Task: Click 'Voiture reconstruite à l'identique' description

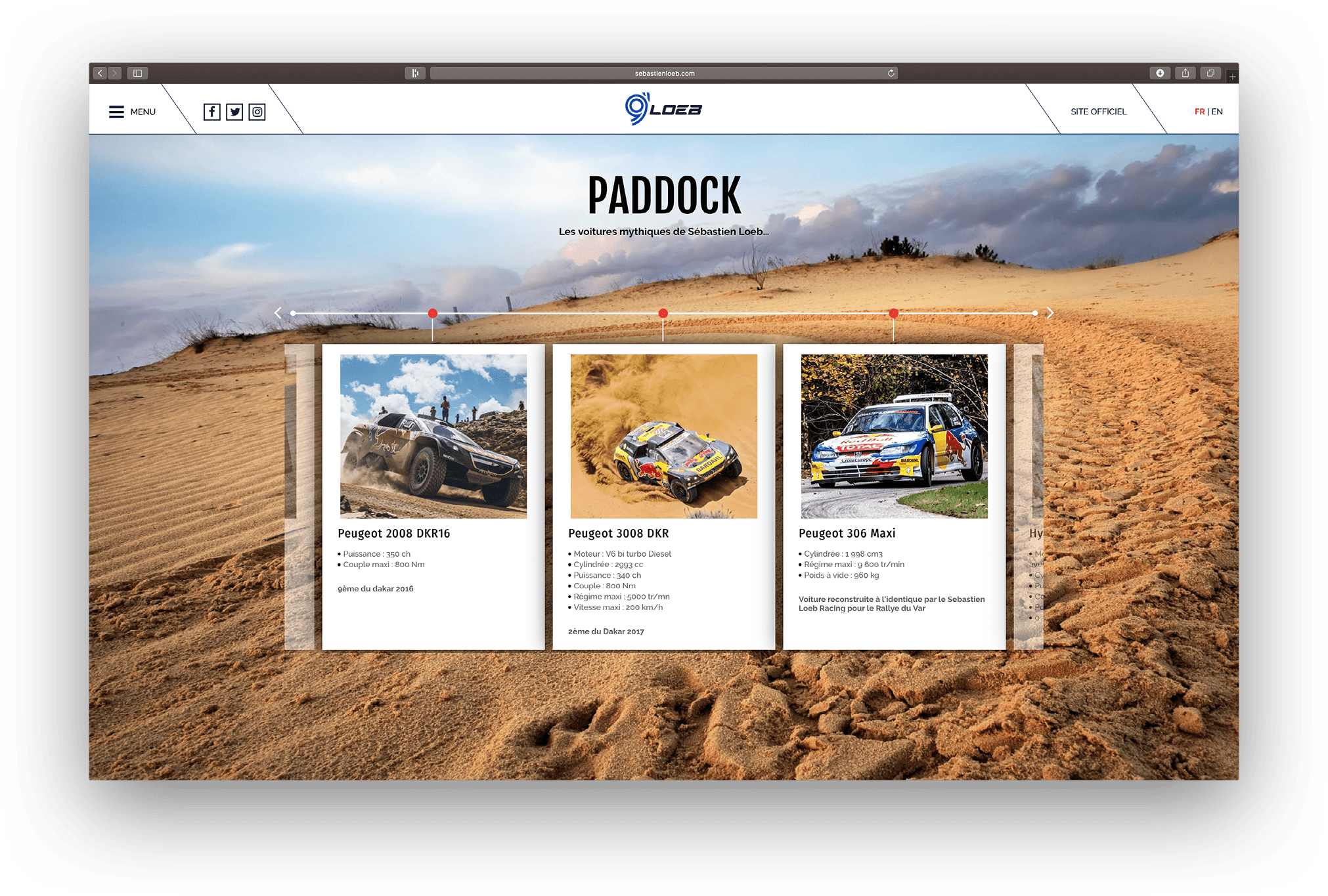Action: 892,604
